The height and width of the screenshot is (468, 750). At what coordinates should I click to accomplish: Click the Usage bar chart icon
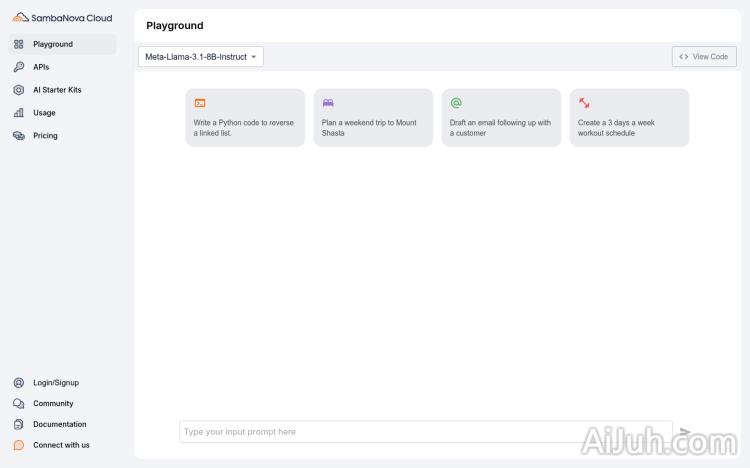19,113
